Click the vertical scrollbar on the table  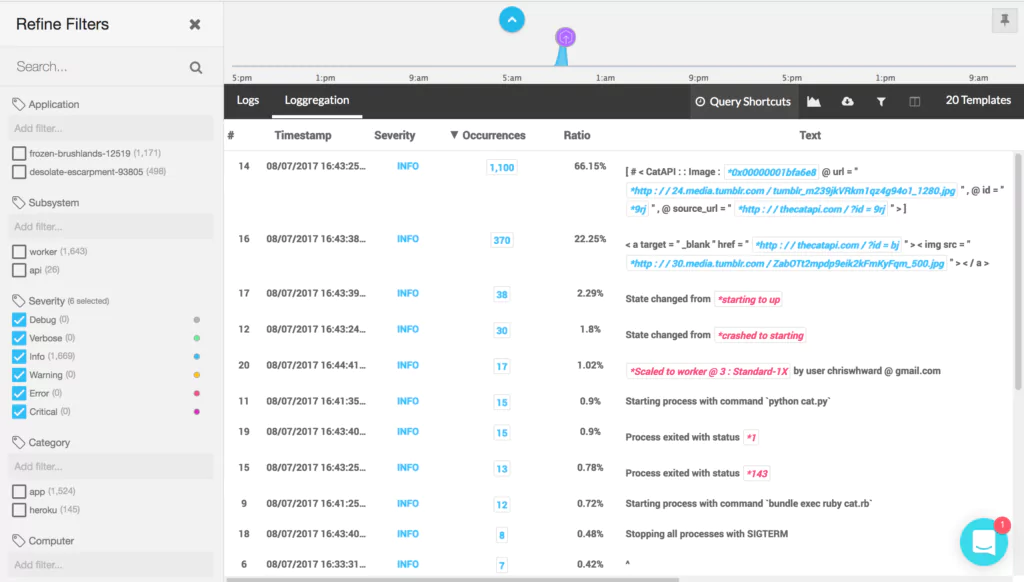(1018, 271)
